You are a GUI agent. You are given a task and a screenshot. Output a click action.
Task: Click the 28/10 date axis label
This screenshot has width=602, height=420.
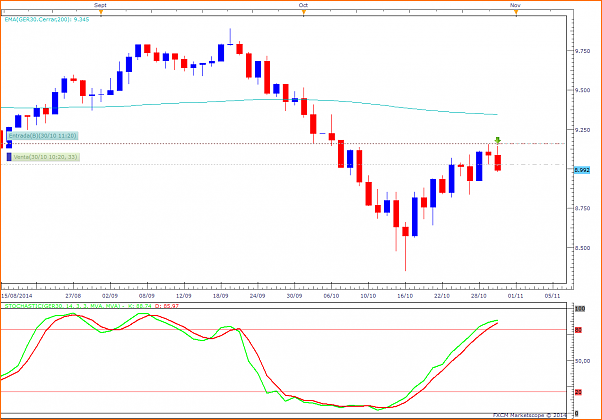point(479,296)
